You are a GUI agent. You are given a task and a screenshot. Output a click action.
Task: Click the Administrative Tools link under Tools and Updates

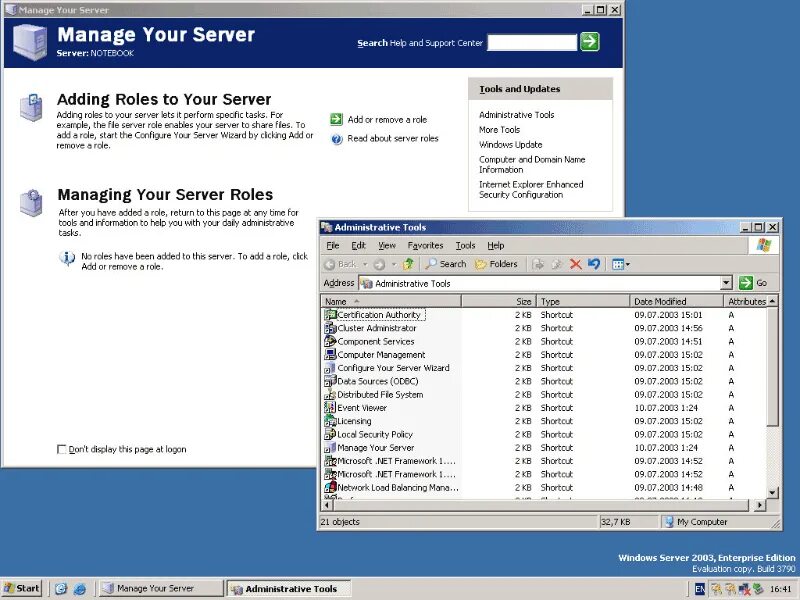click(x=516, y=115)
